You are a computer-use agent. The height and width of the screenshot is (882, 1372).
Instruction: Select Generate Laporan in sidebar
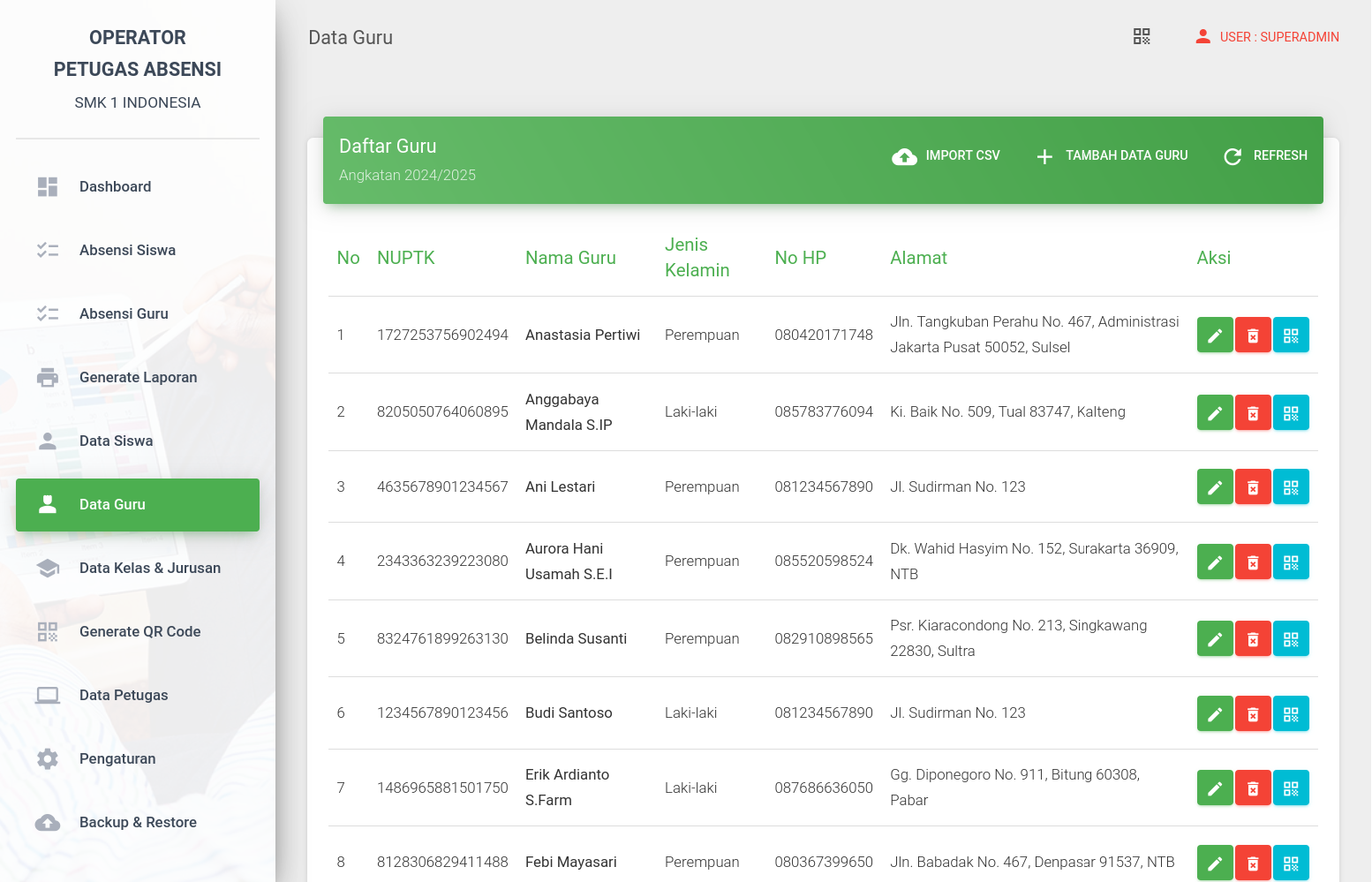(x=138, y=377)
